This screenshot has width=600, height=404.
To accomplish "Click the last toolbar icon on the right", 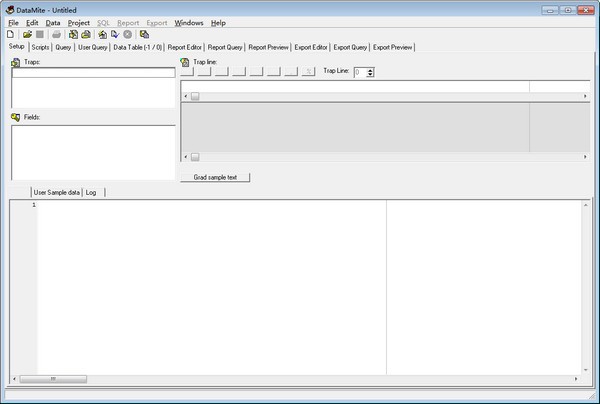I will tap(145, 34).
